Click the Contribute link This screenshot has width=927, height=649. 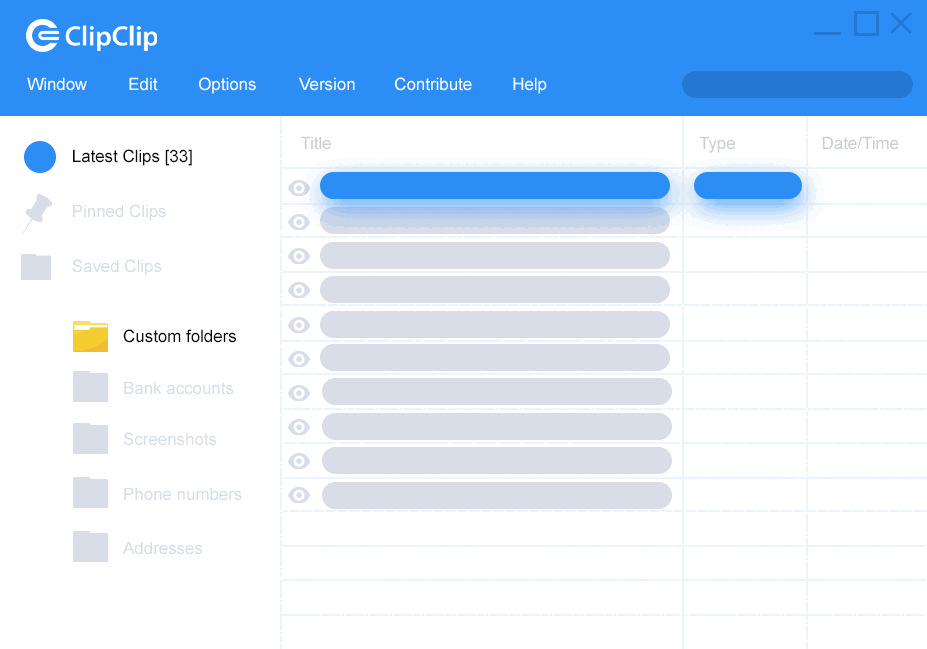[x=432, y=85]
